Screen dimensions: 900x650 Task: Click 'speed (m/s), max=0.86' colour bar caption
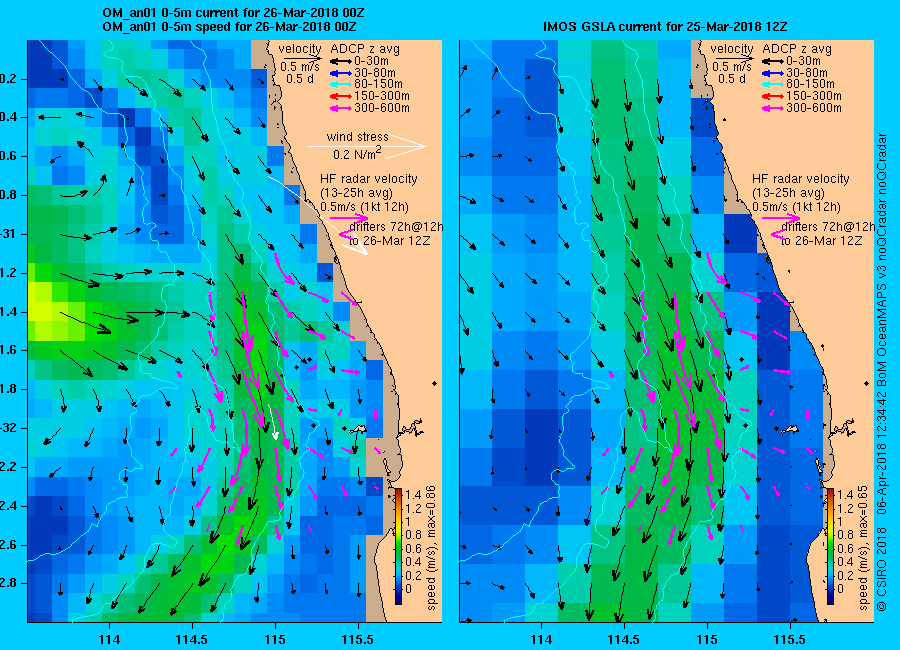[x=431, y=548]
